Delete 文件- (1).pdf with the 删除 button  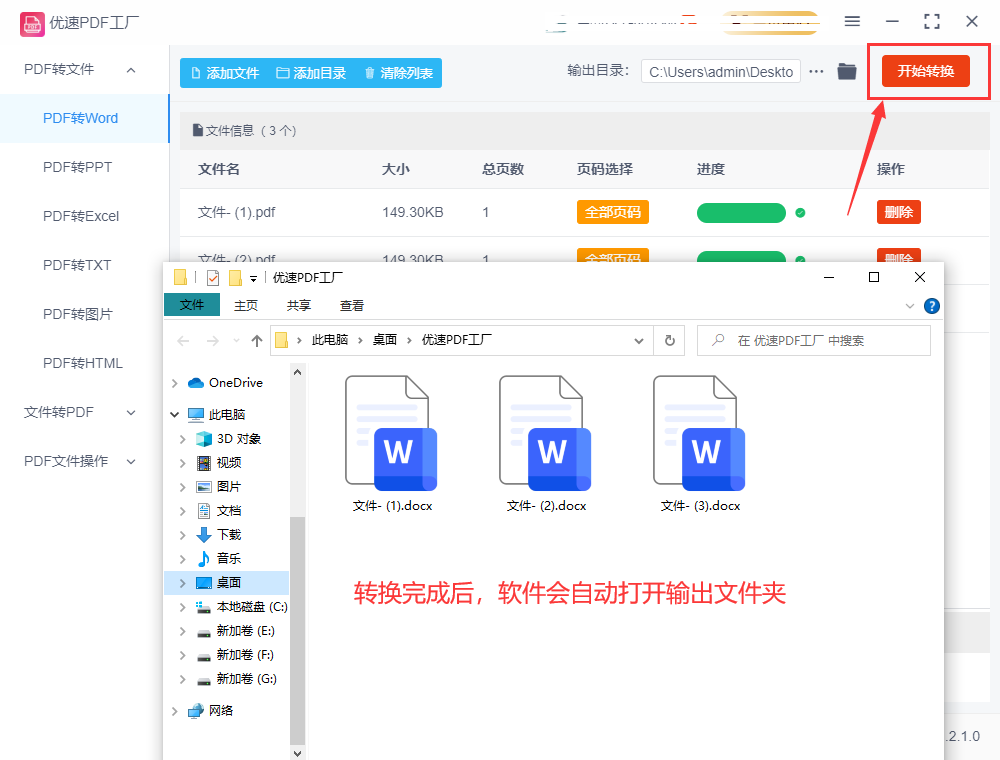pyautogui.click(x=899, y=212)
